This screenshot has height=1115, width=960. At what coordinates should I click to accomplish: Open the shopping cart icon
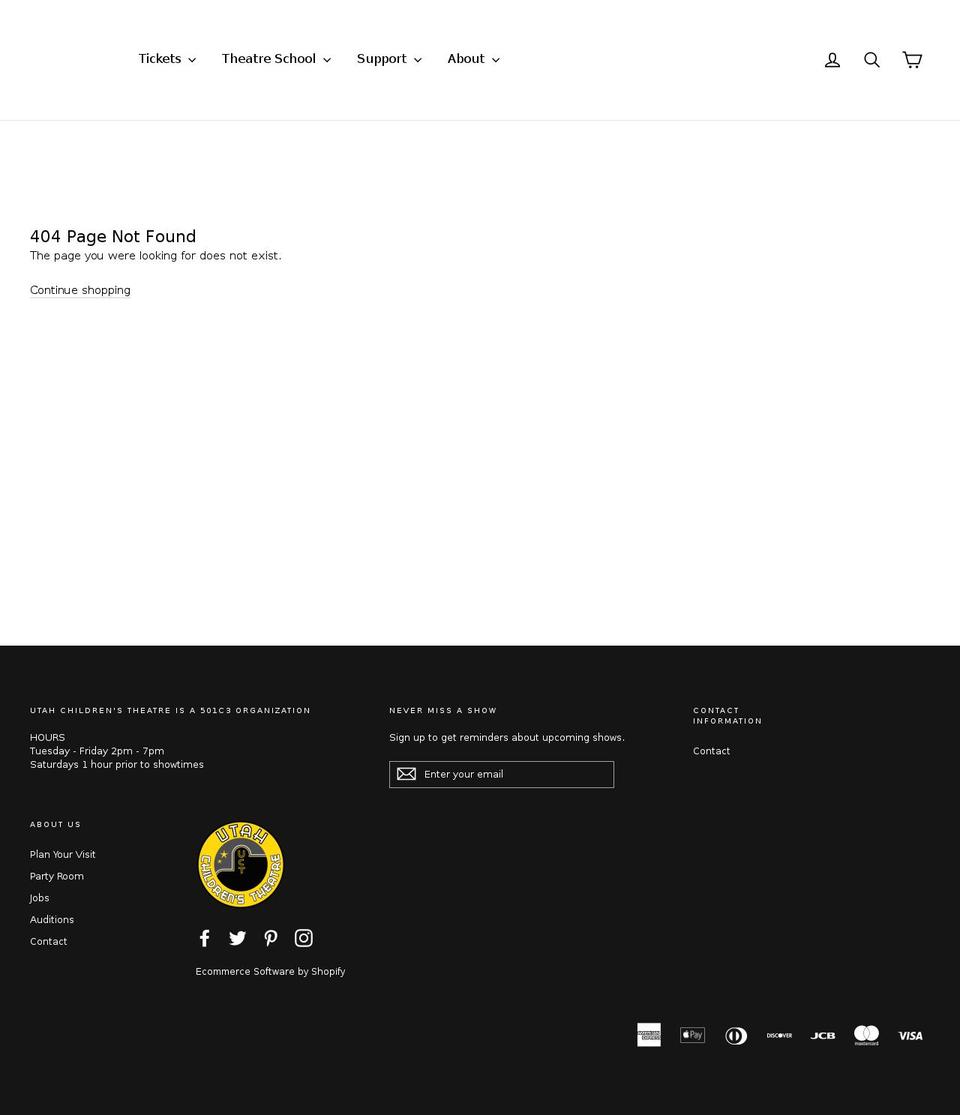[x=912, y=60]
